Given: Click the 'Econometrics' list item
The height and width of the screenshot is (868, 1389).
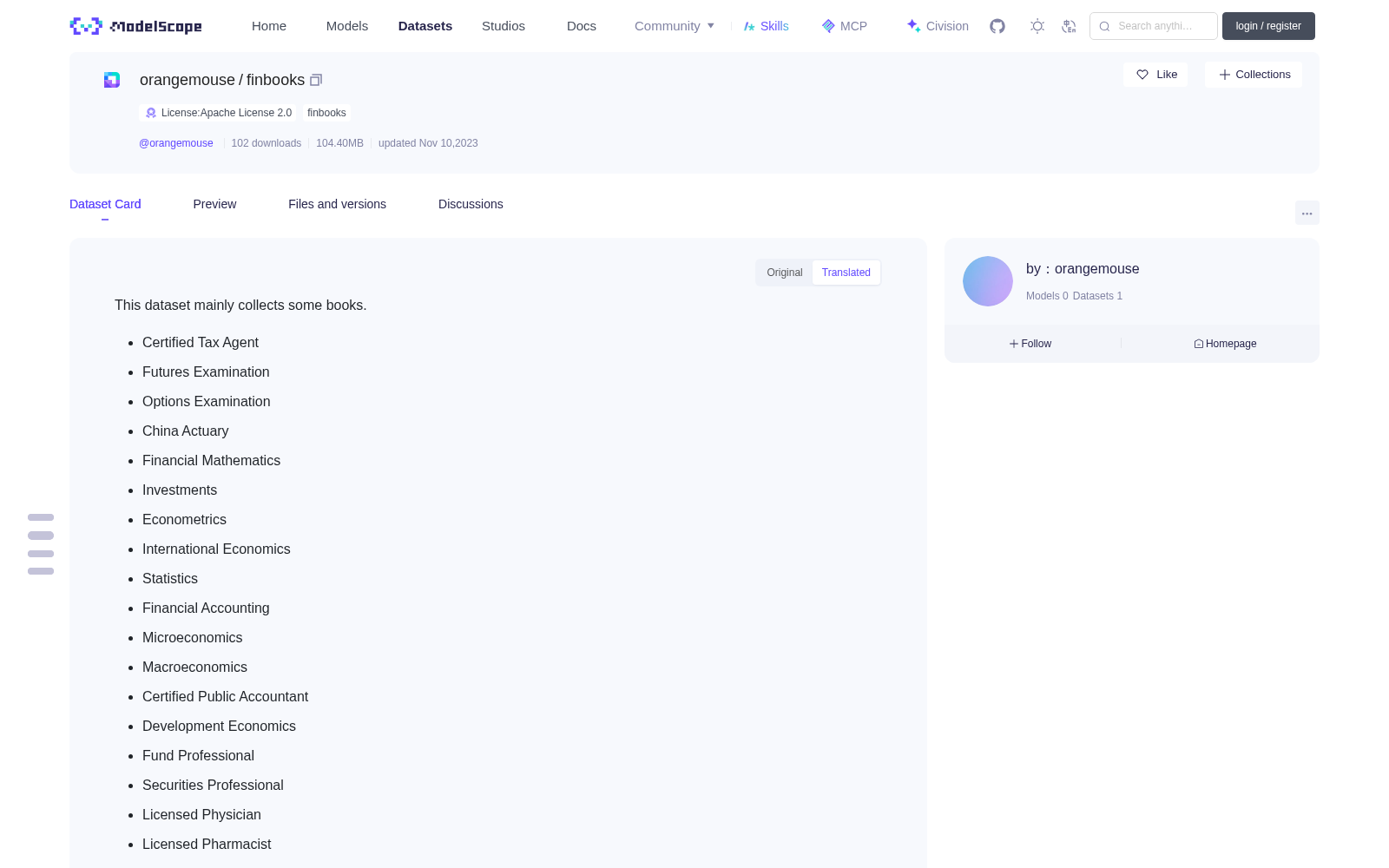Looking at the screenshot, I should point(184,520).
